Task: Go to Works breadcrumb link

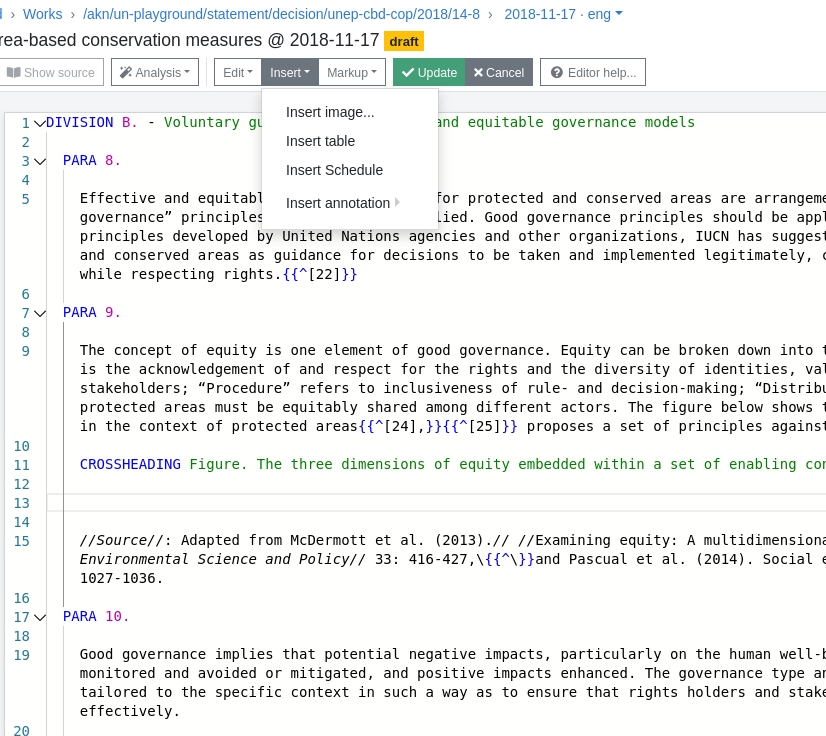Action: (42, 14)
